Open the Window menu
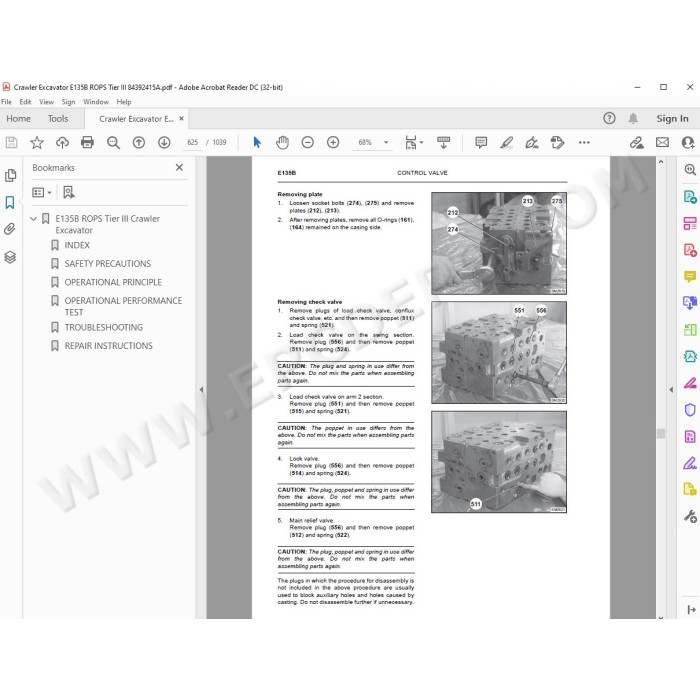700x700 pixels. tap(96, 102)
